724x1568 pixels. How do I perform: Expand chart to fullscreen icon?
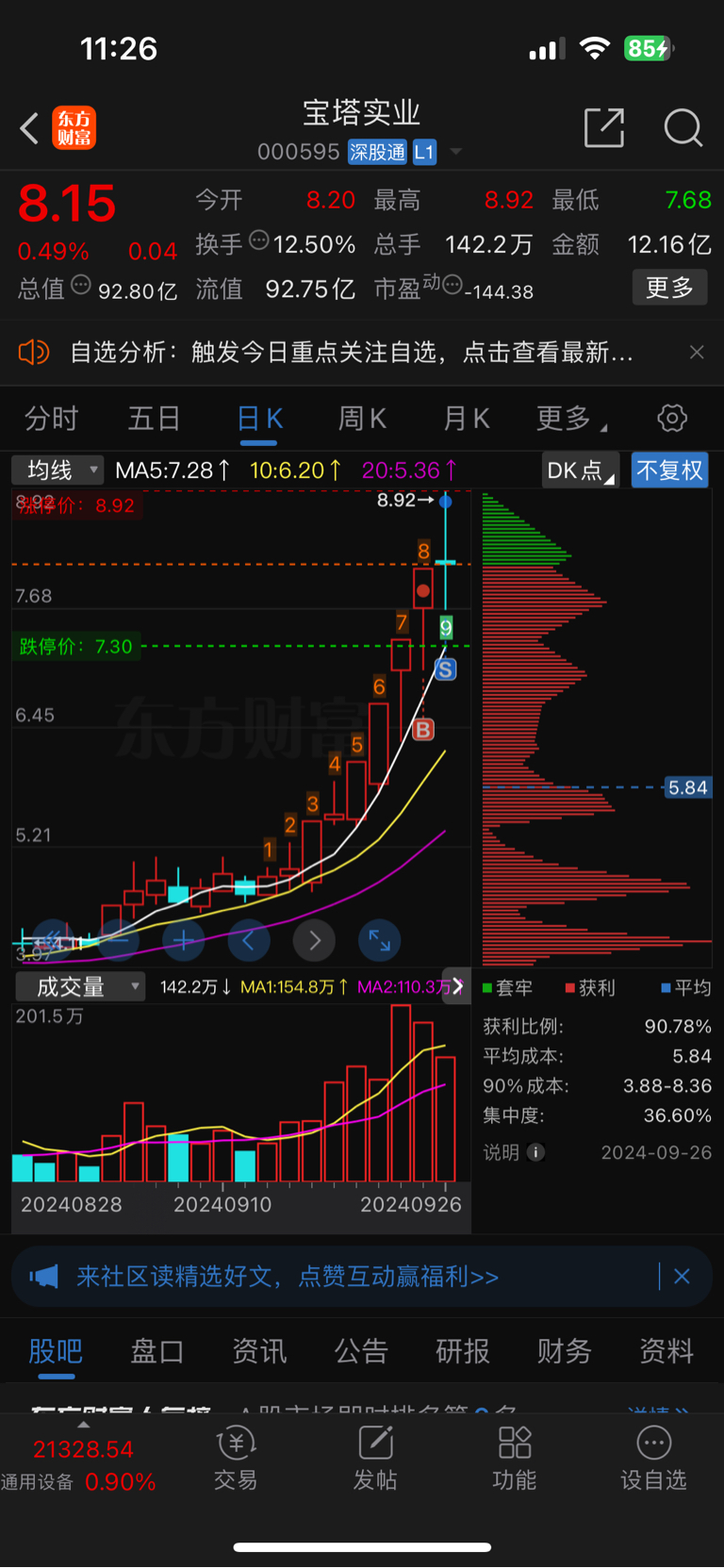point(380,939)
